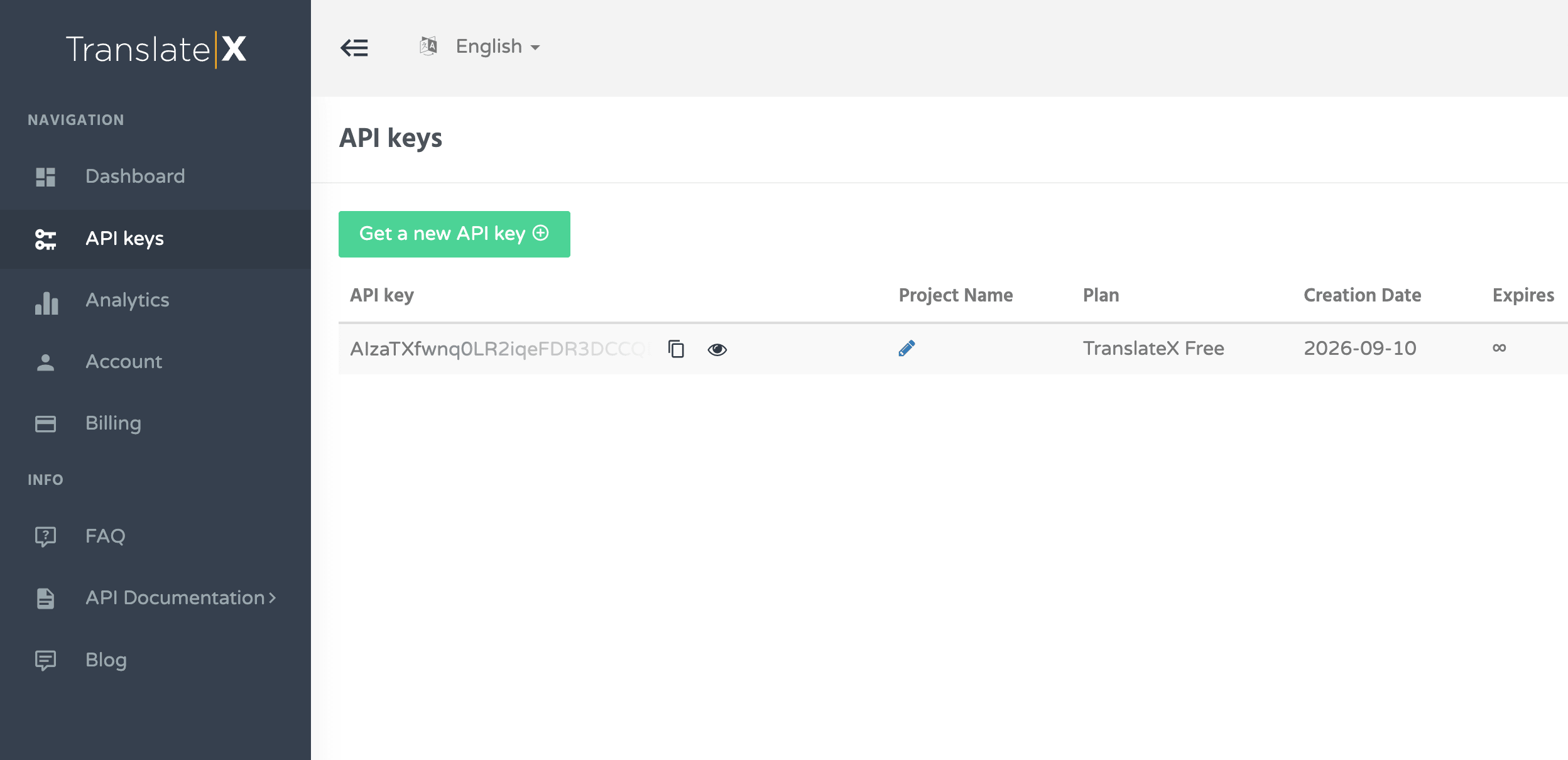The image size is (1568, 760).
Task: Click the API keys key icon
Action: click(45, 239)
